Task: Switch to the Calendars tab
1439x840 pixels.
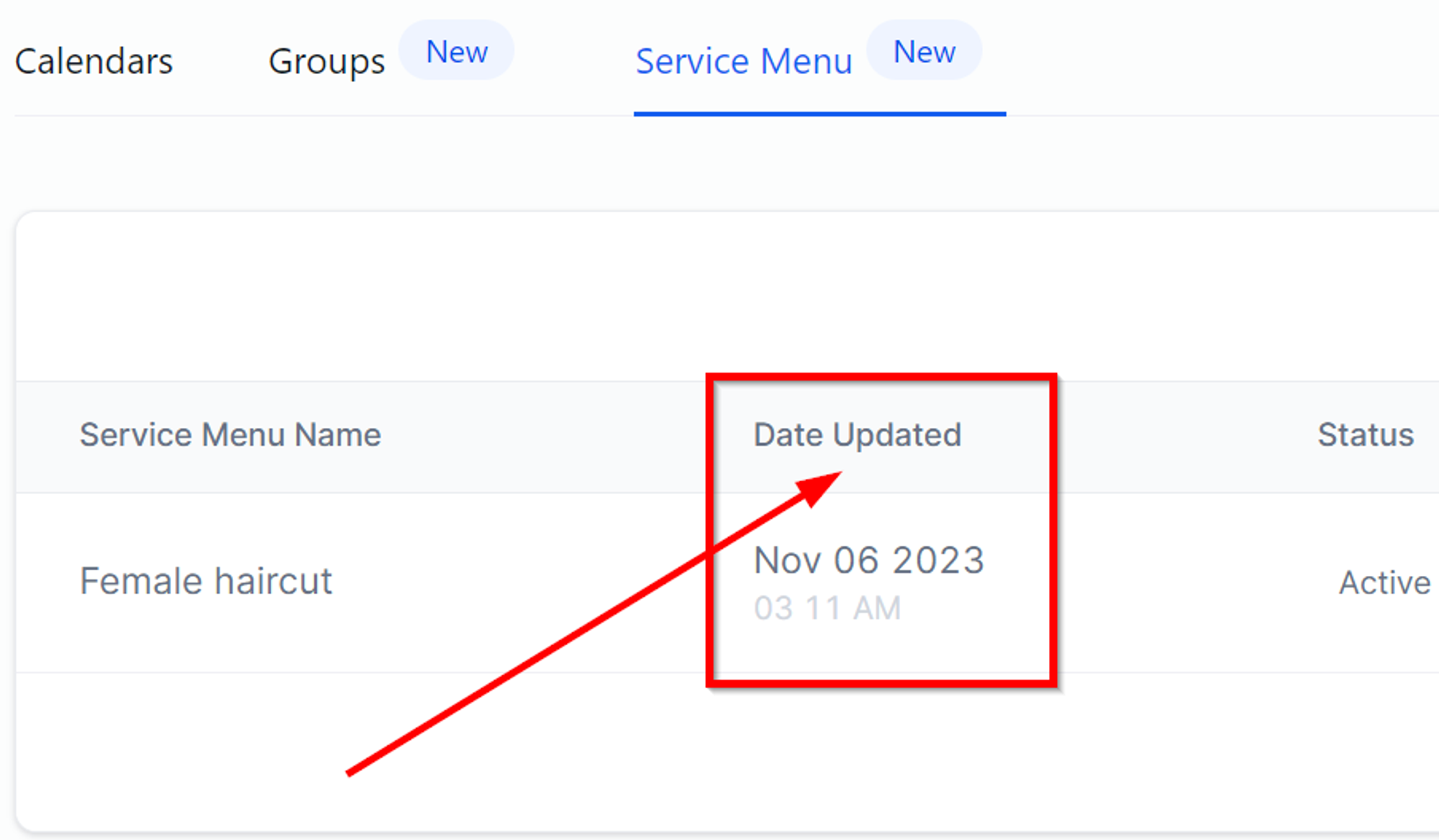Action: [x=94, y=61]
